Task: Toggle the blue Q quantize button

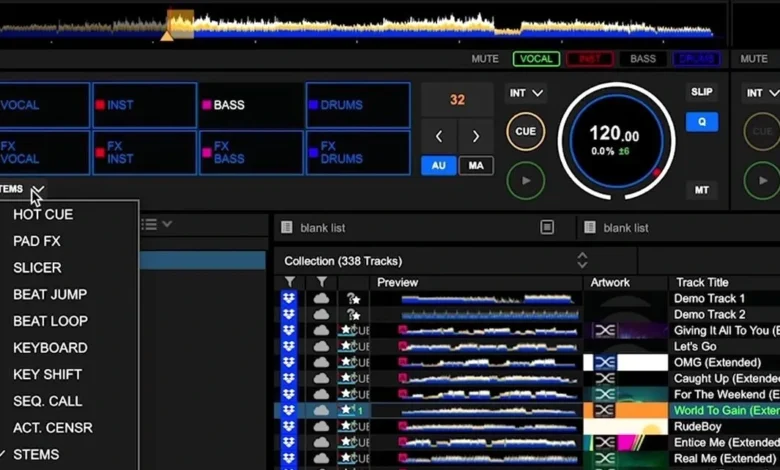Action: (x=701, y=122)
